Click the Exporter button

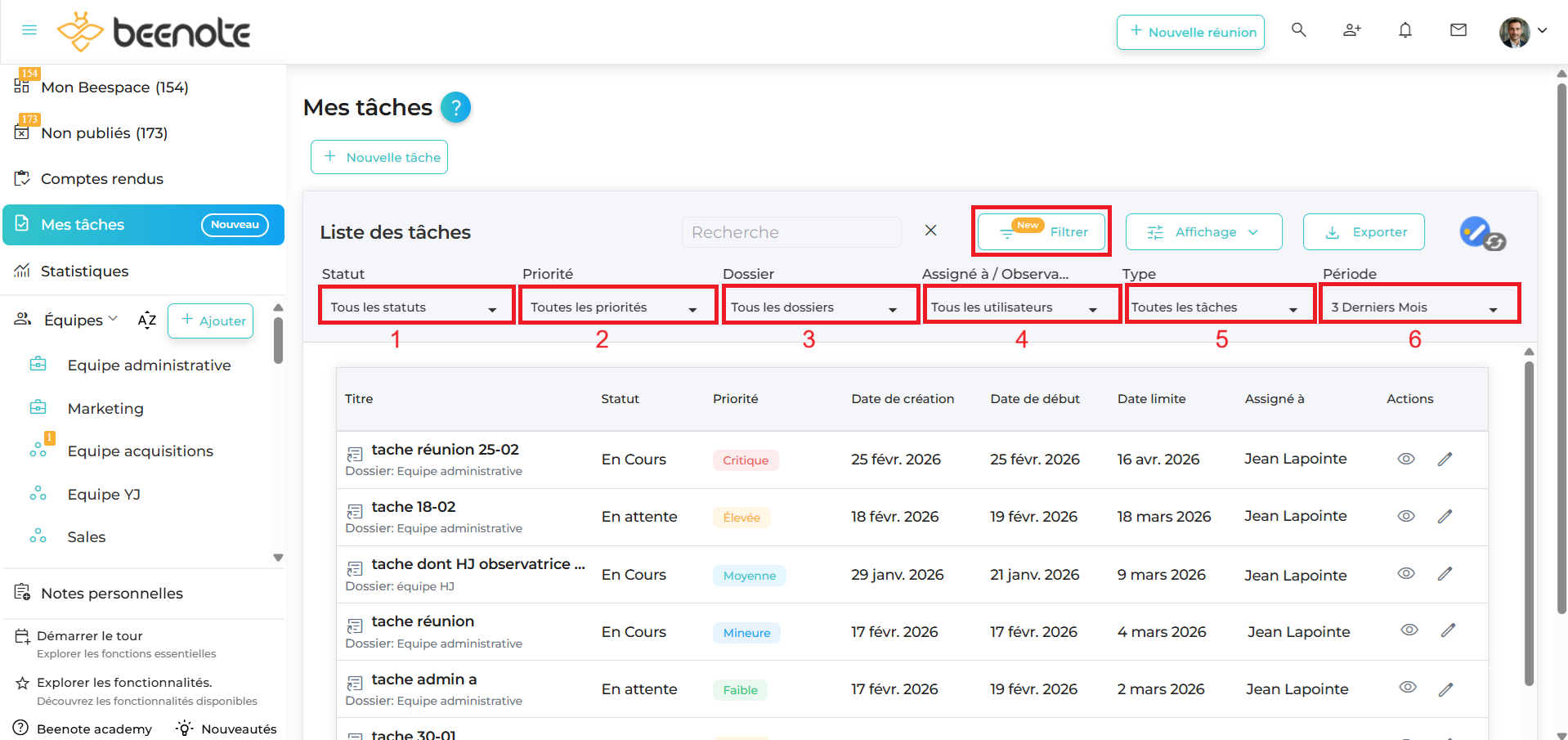1363,232
